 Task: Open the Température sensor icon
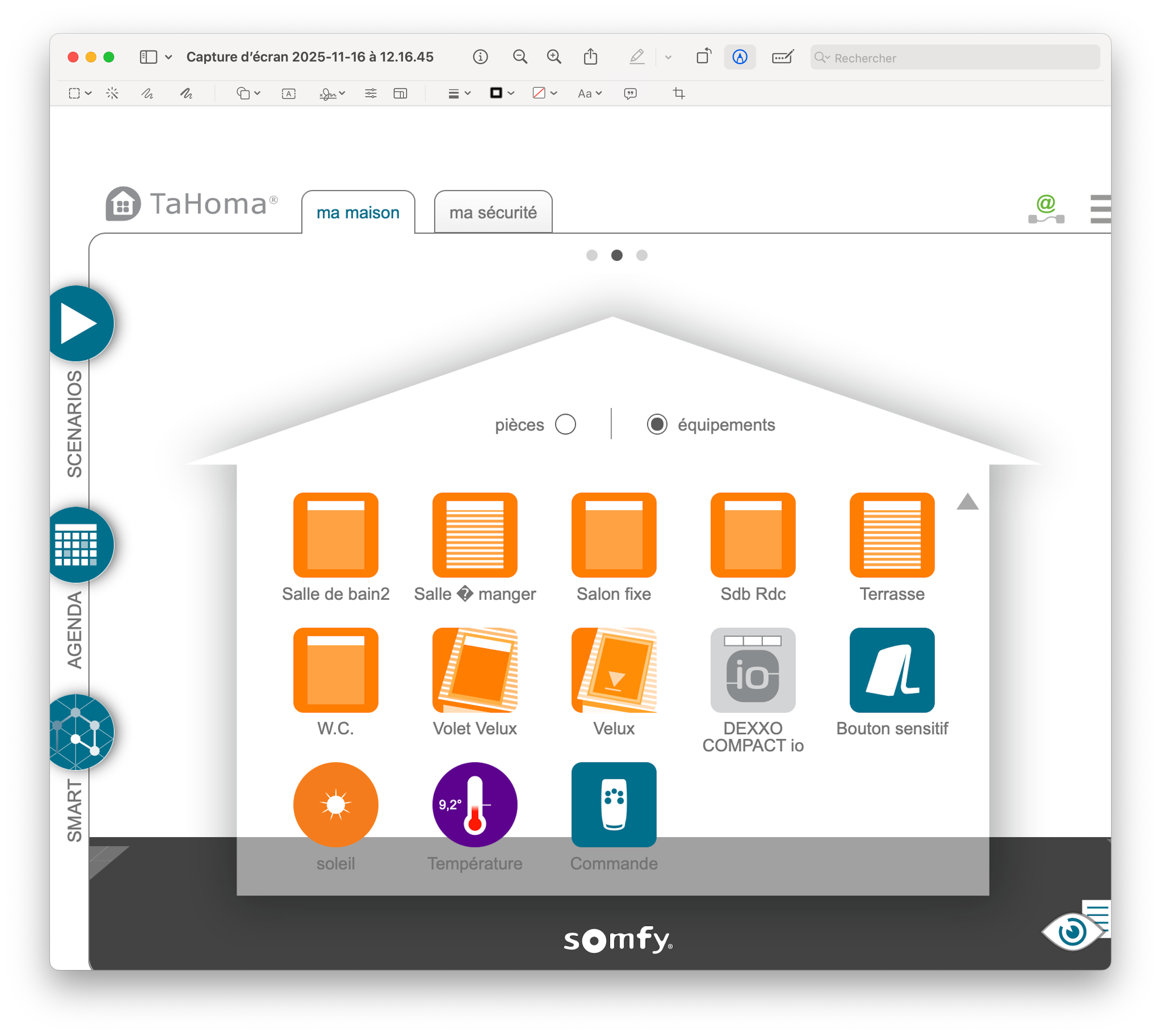coord(474,804)
